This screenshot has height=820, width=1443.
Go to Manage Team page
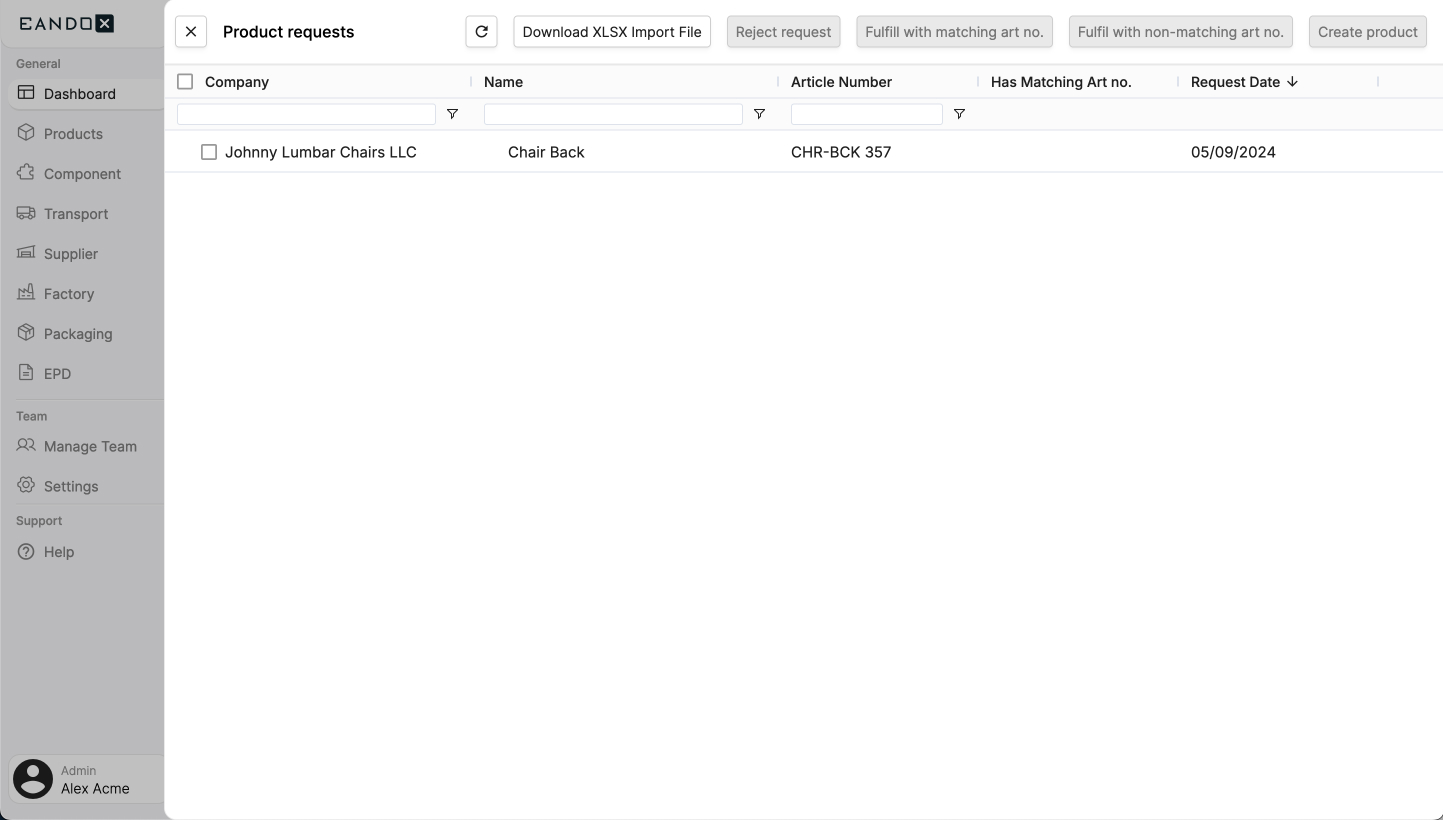pos(90,447)
